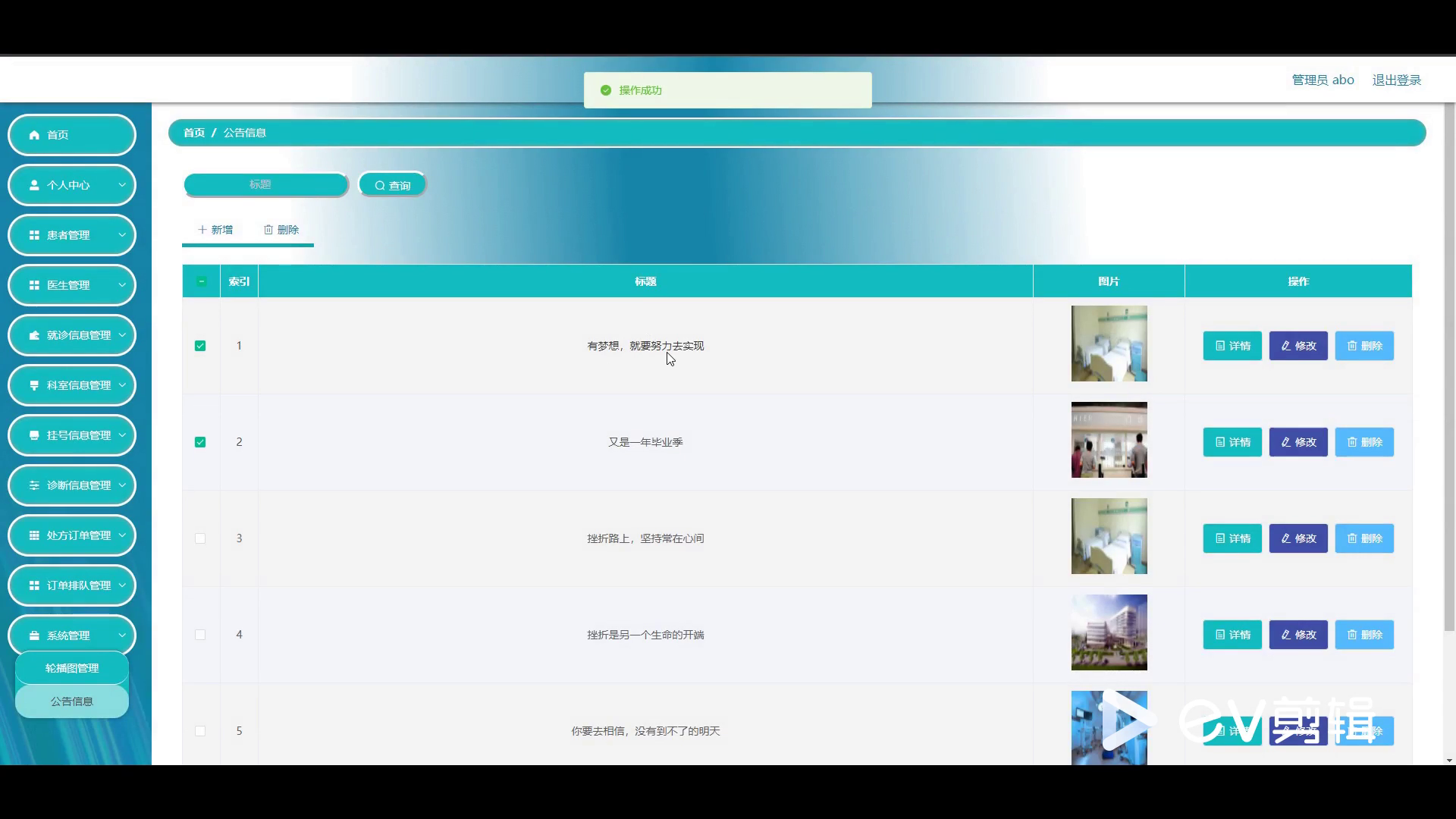Click the grid icon next to 医生管理
The height and width of the screenshot is (819, 1456).
coord(34,285)
